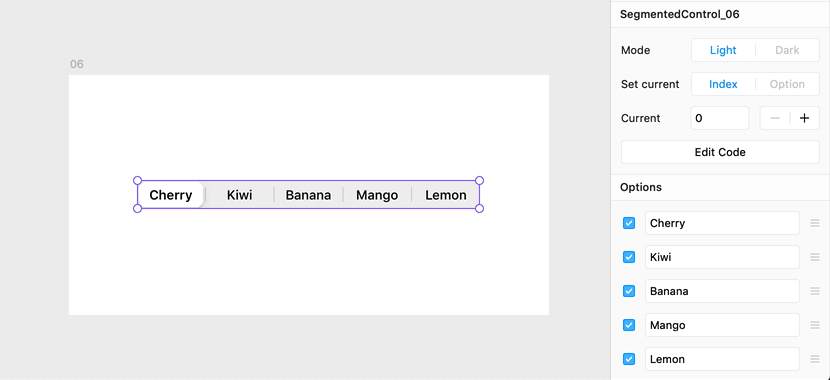Image resolution: width=830 pixels, height=380 pixels.
Task: Click the Current index input field
Action: 720,118
